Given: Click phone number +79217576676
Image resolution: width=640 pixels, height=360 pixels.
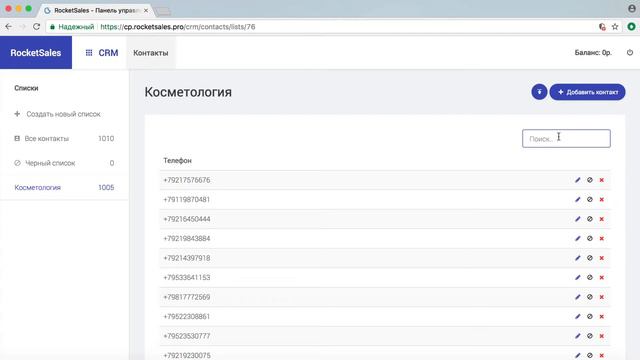Looking at the screenshot, I should [x=187, y=180].
